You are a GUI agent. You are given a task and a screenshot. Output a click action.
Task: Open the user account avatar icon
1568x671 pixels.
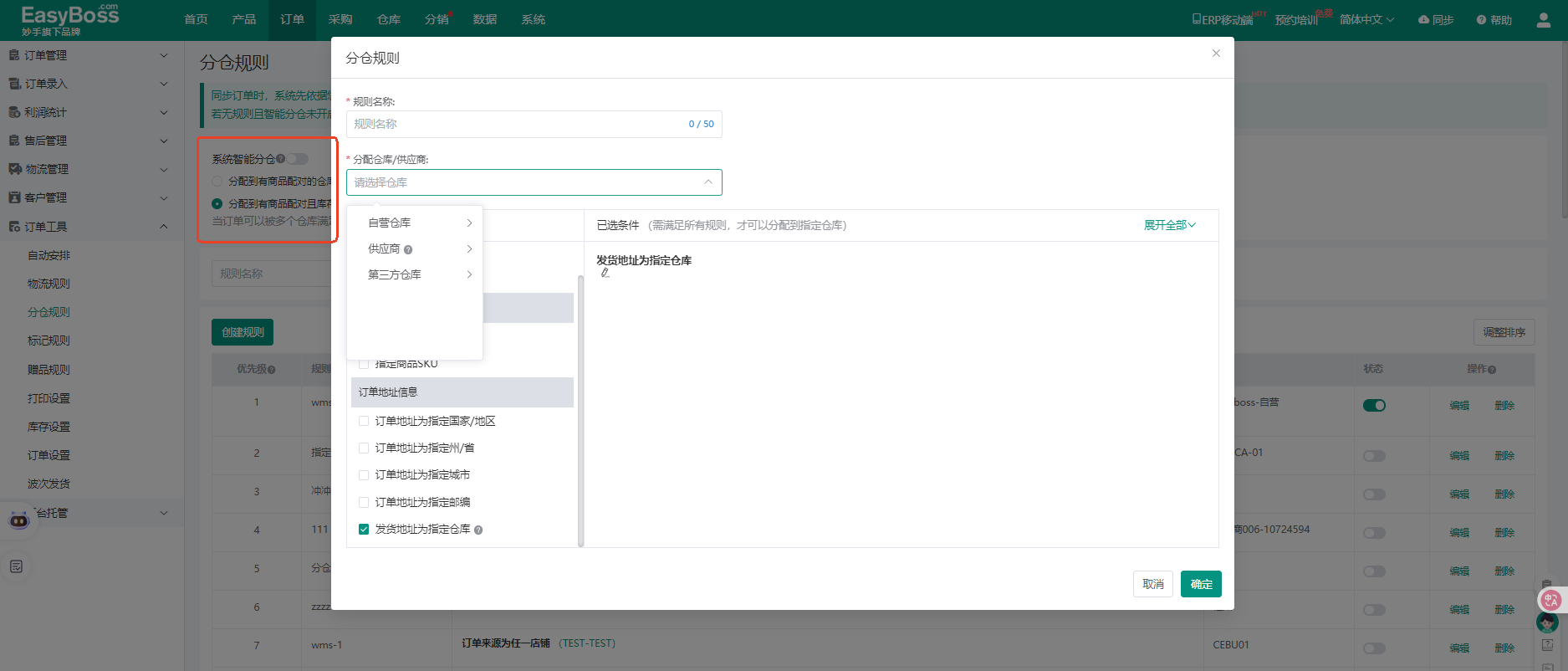1543,20
